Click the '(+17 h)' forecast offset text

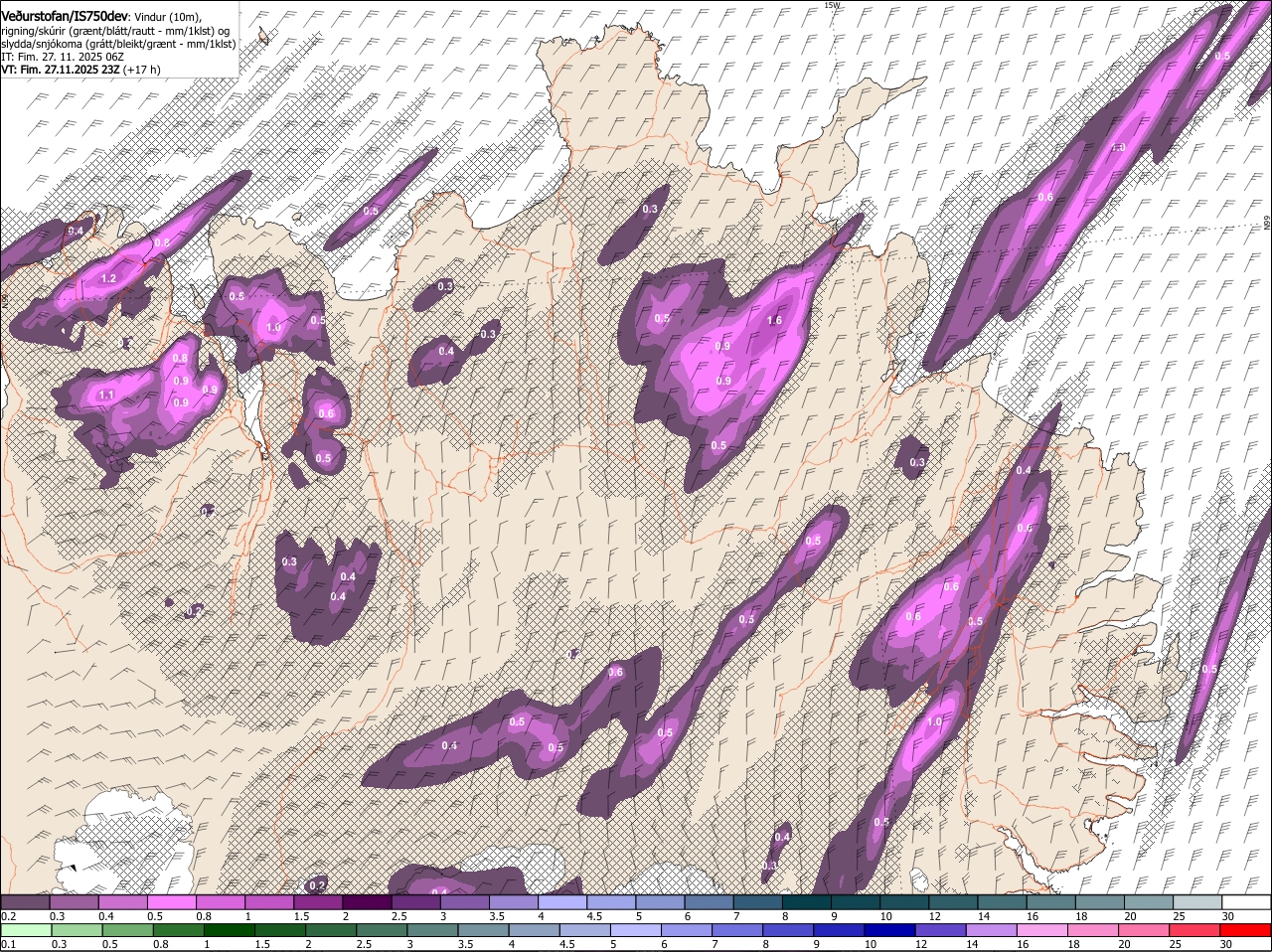coord(141,70)
